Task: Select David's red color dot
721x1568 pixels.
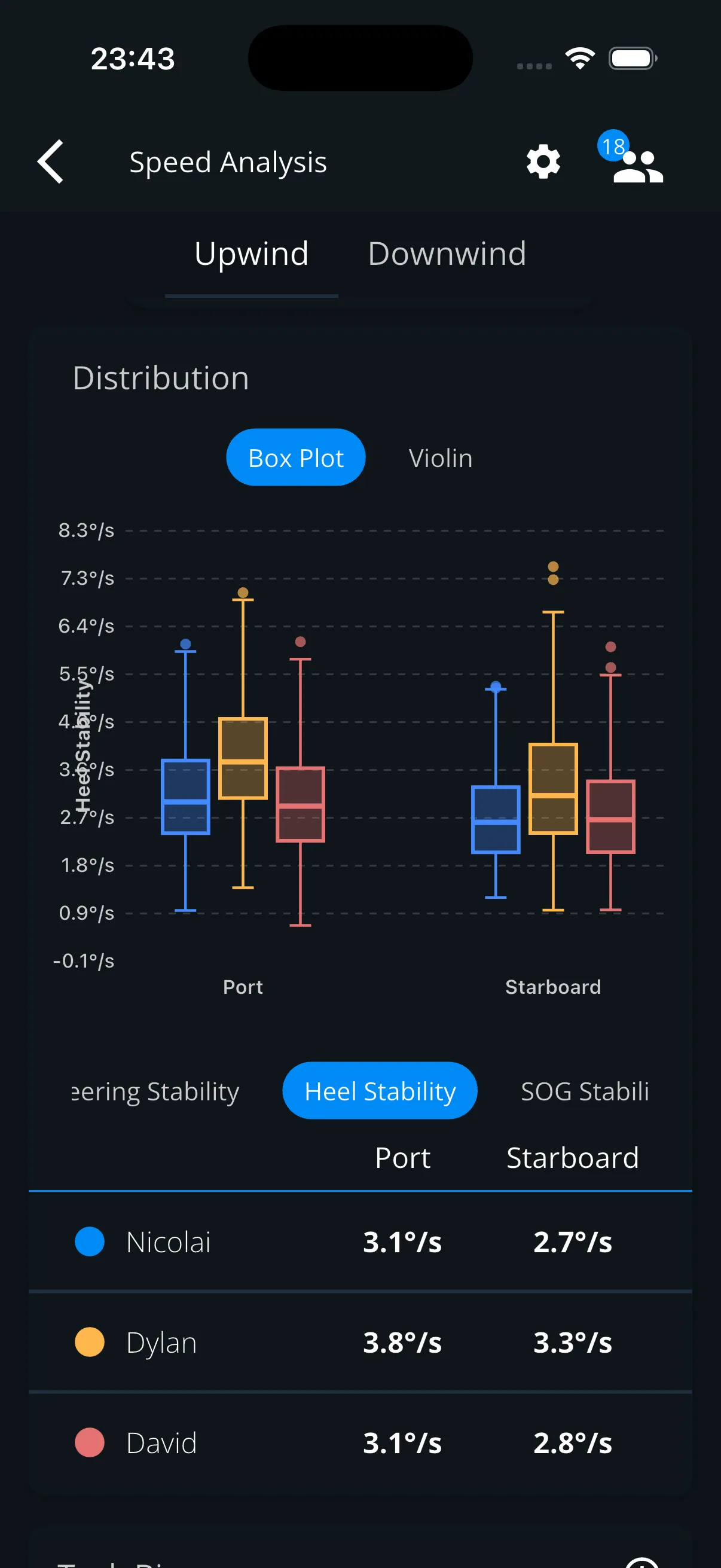Action: [x=89, y=1441]
